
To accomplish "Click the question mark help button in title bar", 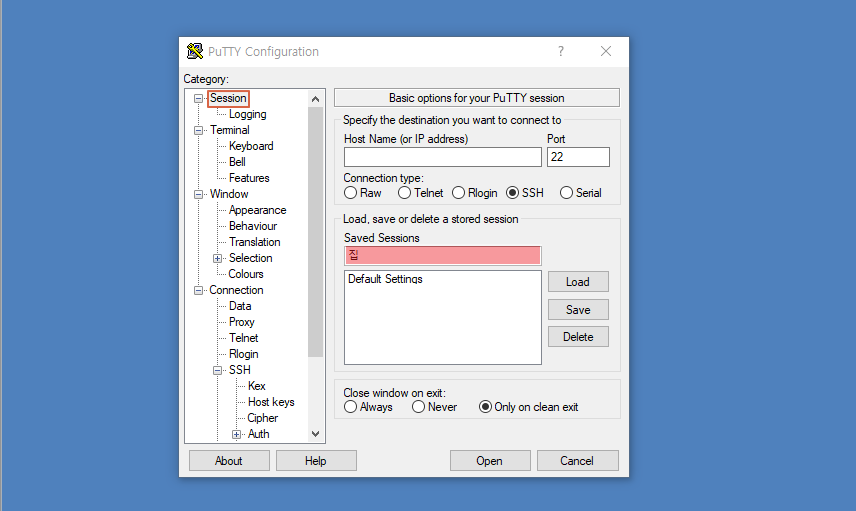I will point(561,51).
